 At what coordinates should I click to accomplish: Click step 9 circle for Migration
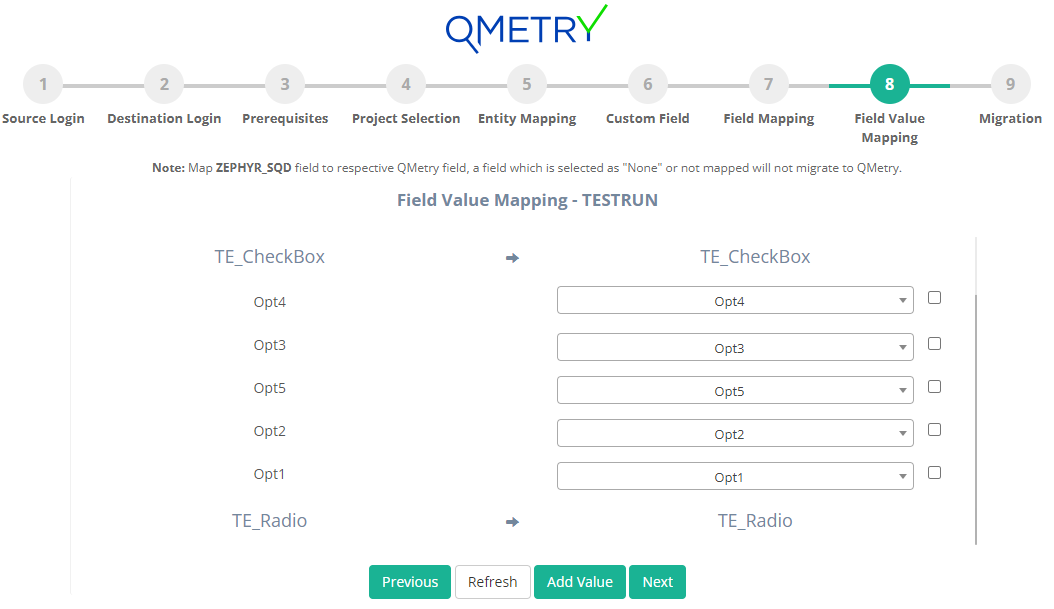coord(1010,85)
